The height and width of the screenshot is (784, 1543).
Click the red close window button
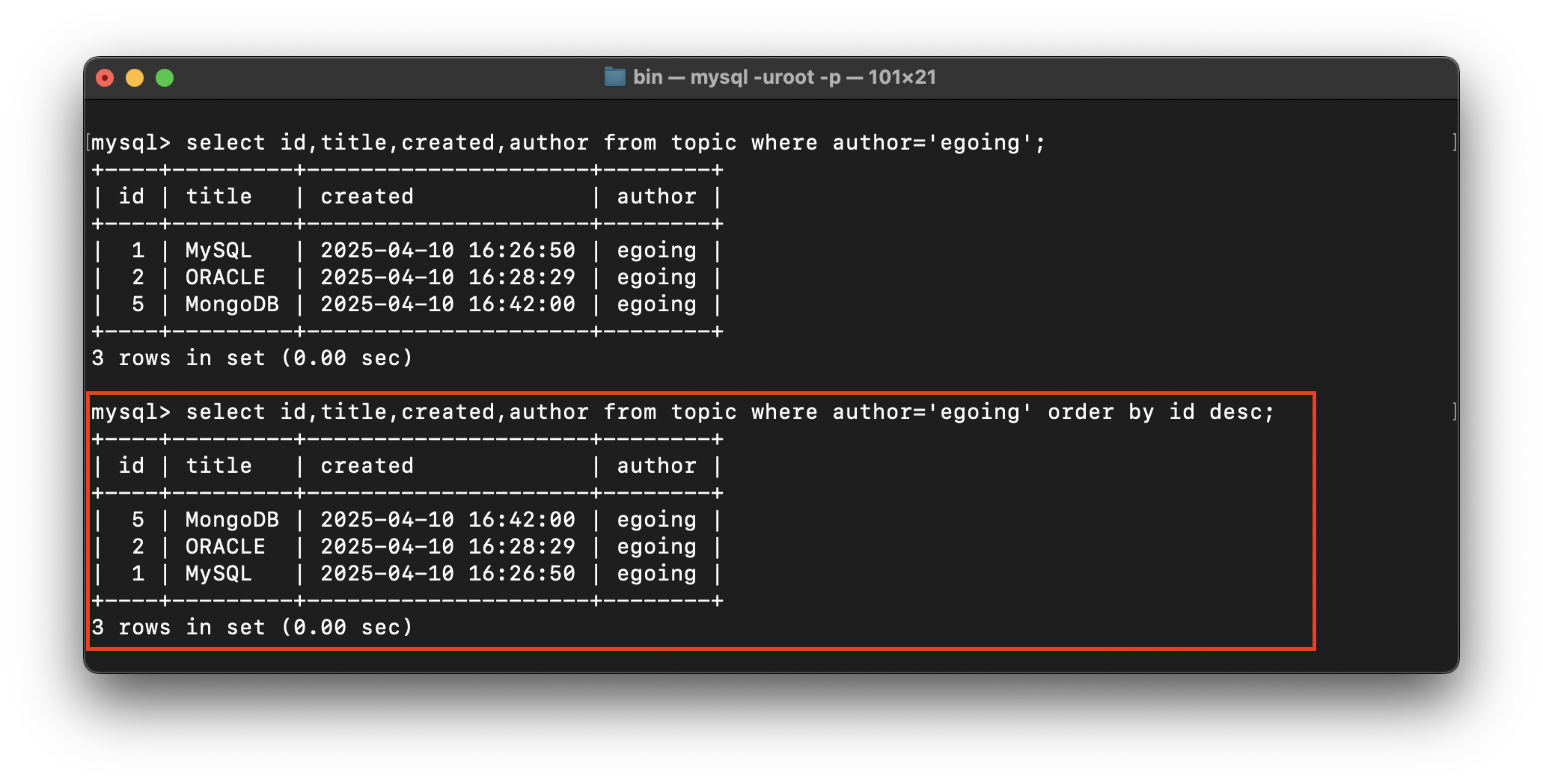(105, 78)
